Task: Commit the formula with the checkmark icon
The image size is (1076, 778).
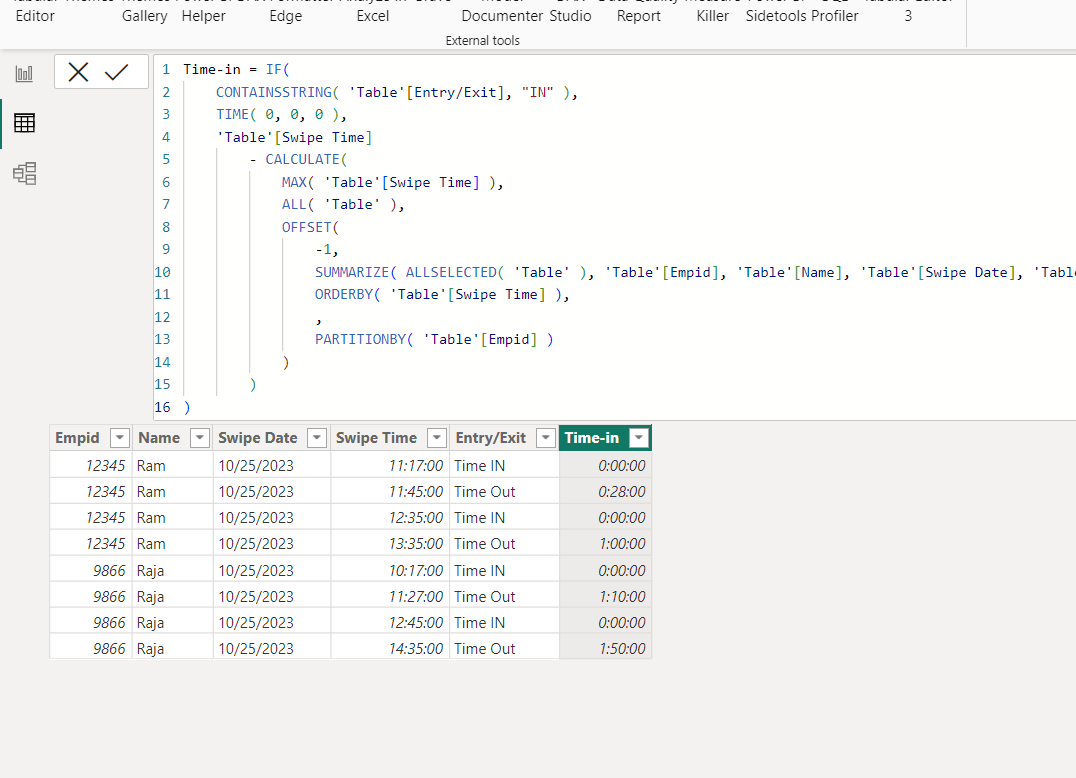Action: click(x=117, y=72)
